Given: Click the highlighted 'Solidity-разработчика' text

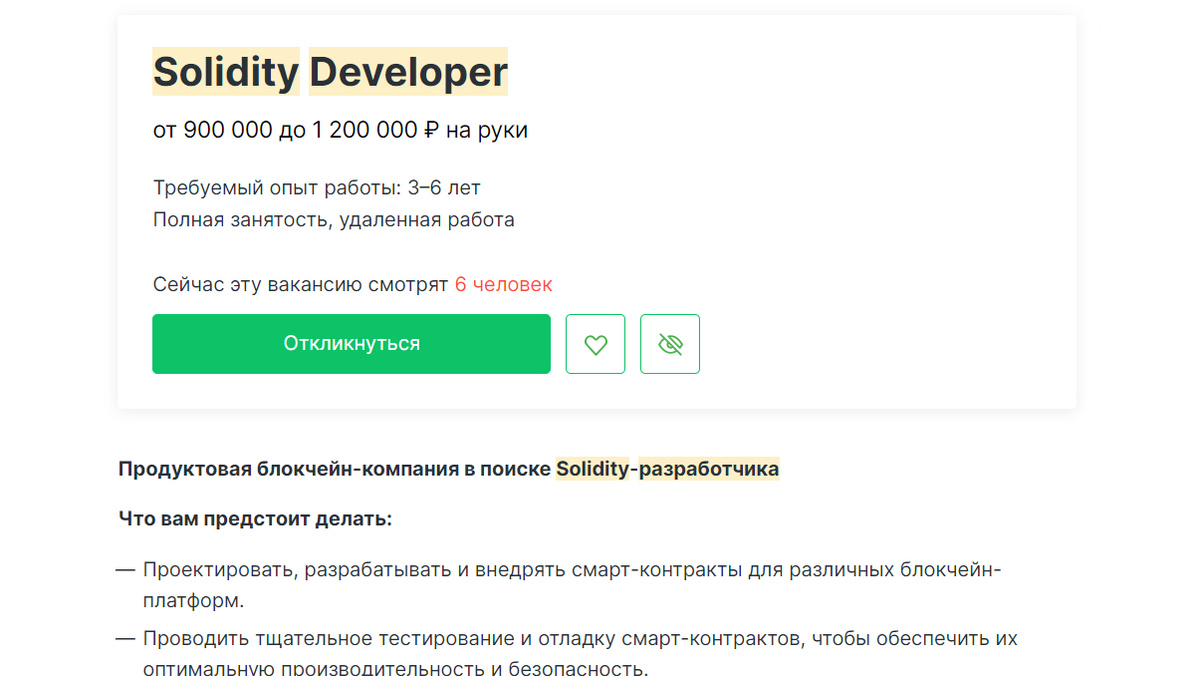Looking at the screenshot, I should tap(668, 467).
